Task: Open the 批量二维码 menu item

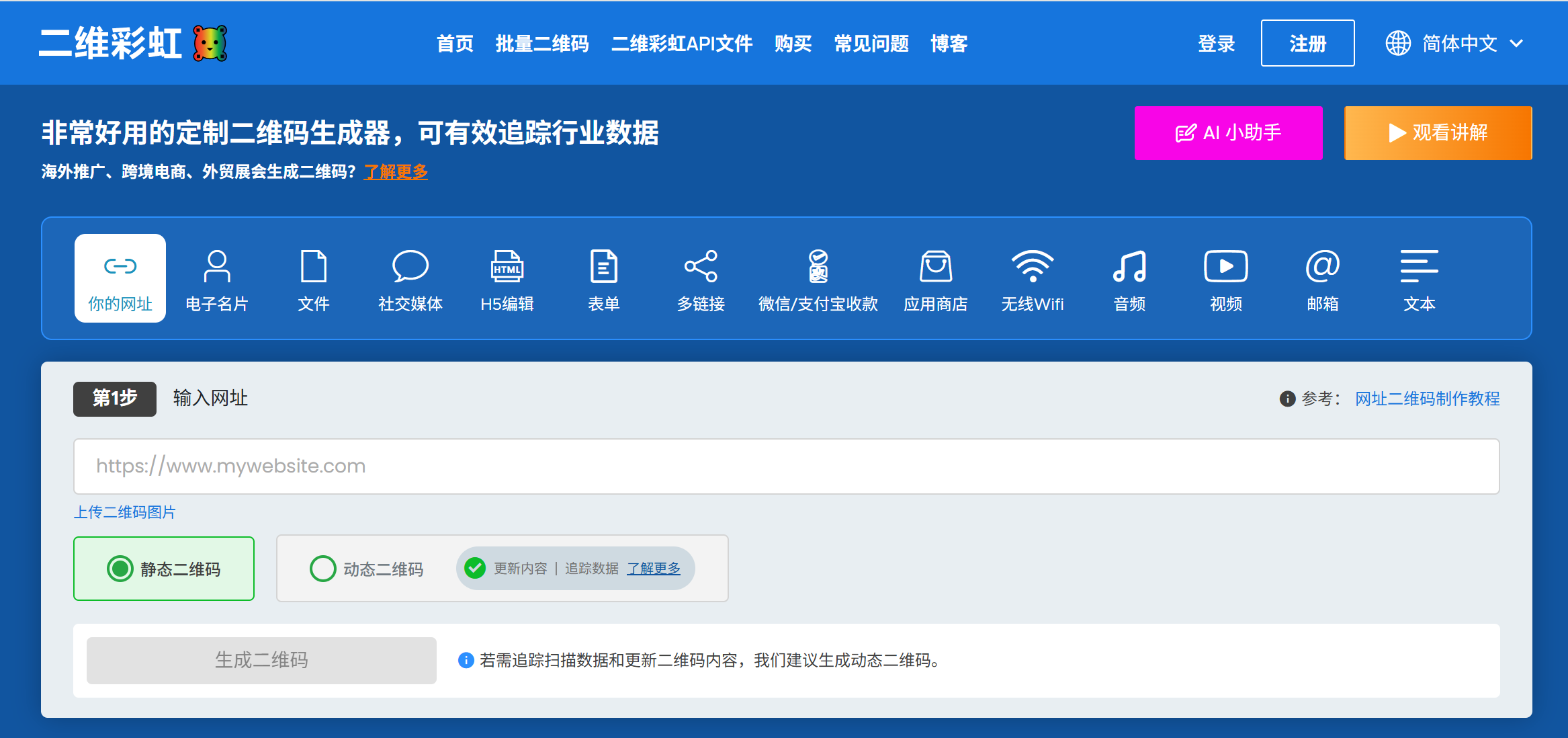Action: pyautogui.click(x=541, y=44)
